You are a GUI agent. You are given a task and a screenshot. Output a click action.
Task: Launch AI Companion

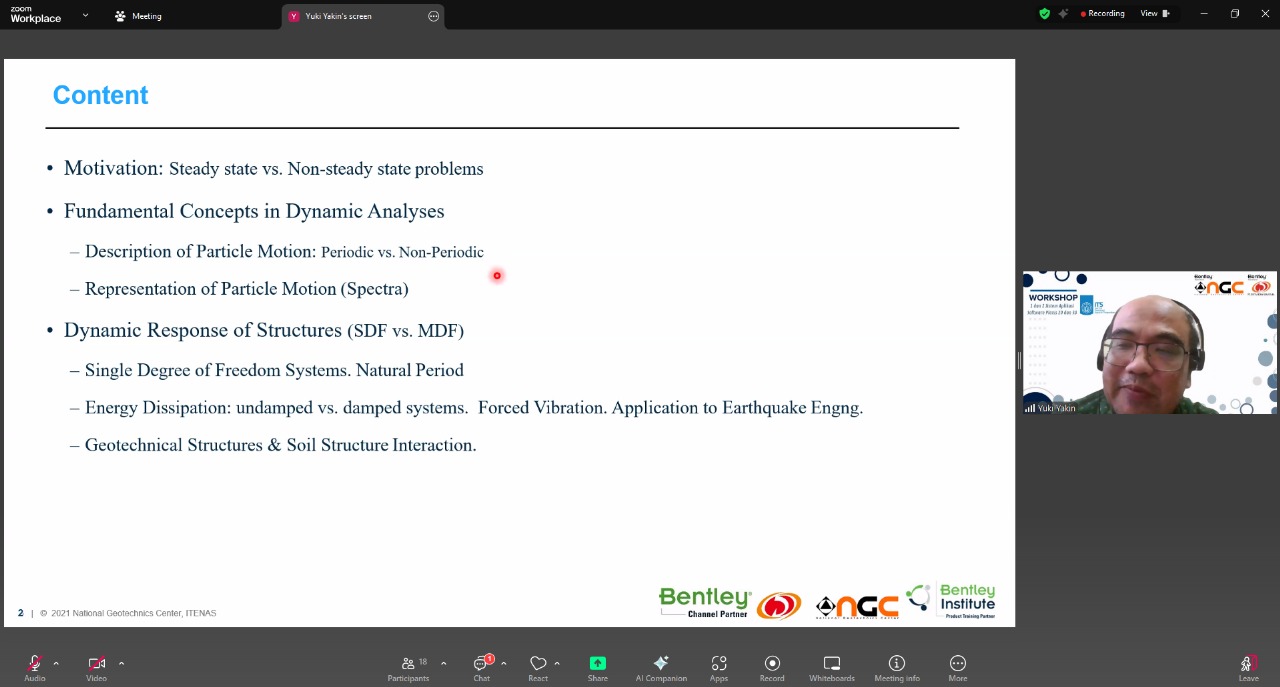point(661,667)
